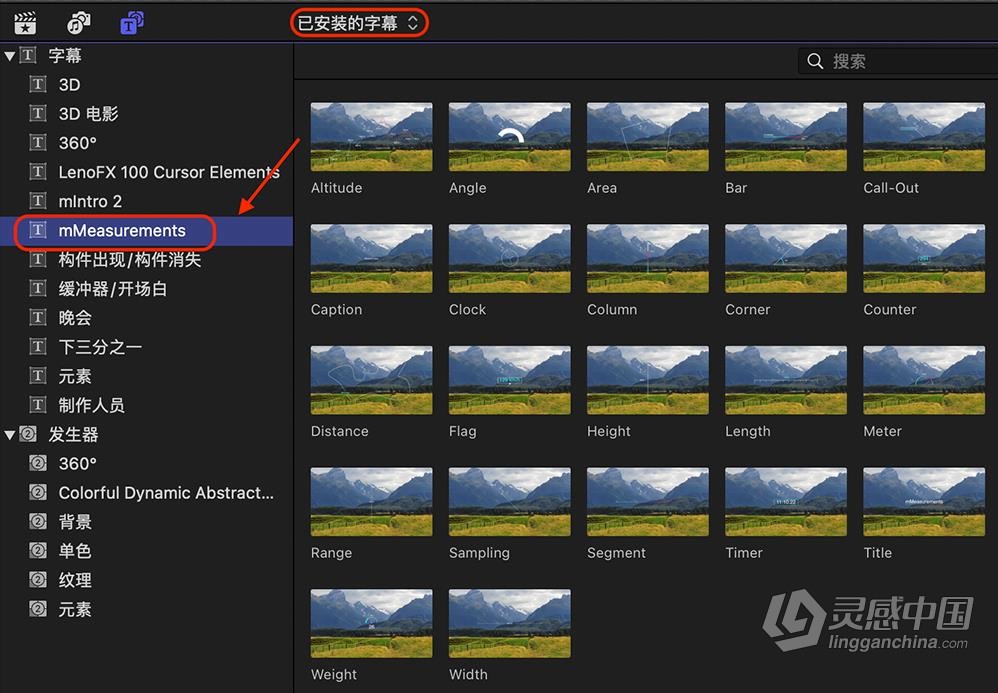Select the Length title thumbnail

(x=786, y=380)
